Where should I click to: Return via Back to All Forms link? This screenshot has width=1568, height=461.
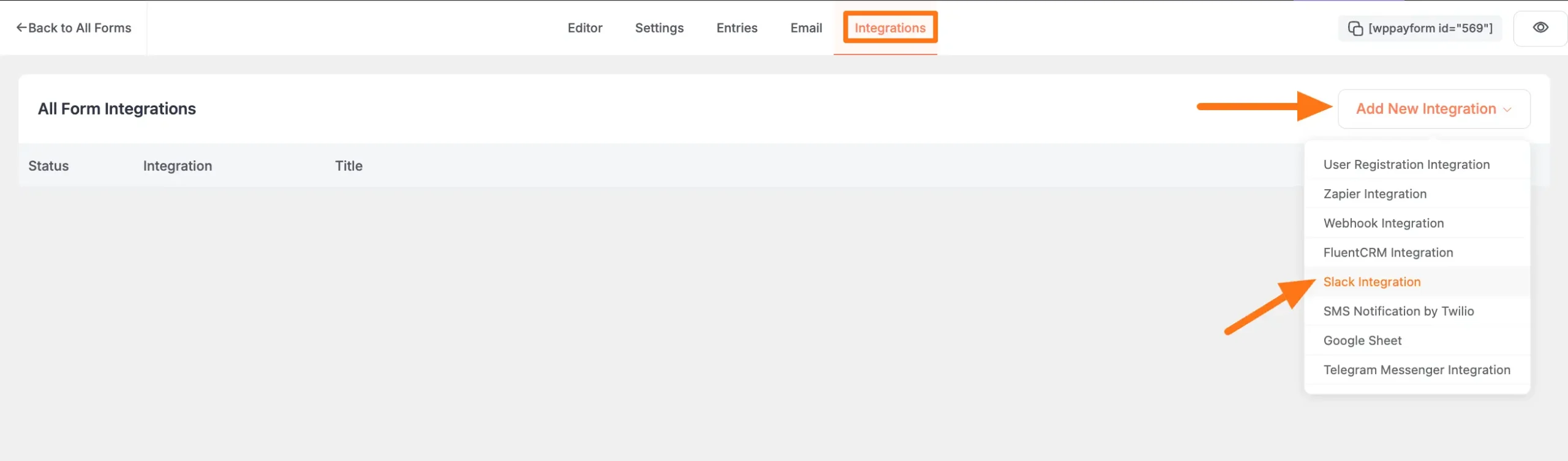pyautogui.click(x=80, y=28)
